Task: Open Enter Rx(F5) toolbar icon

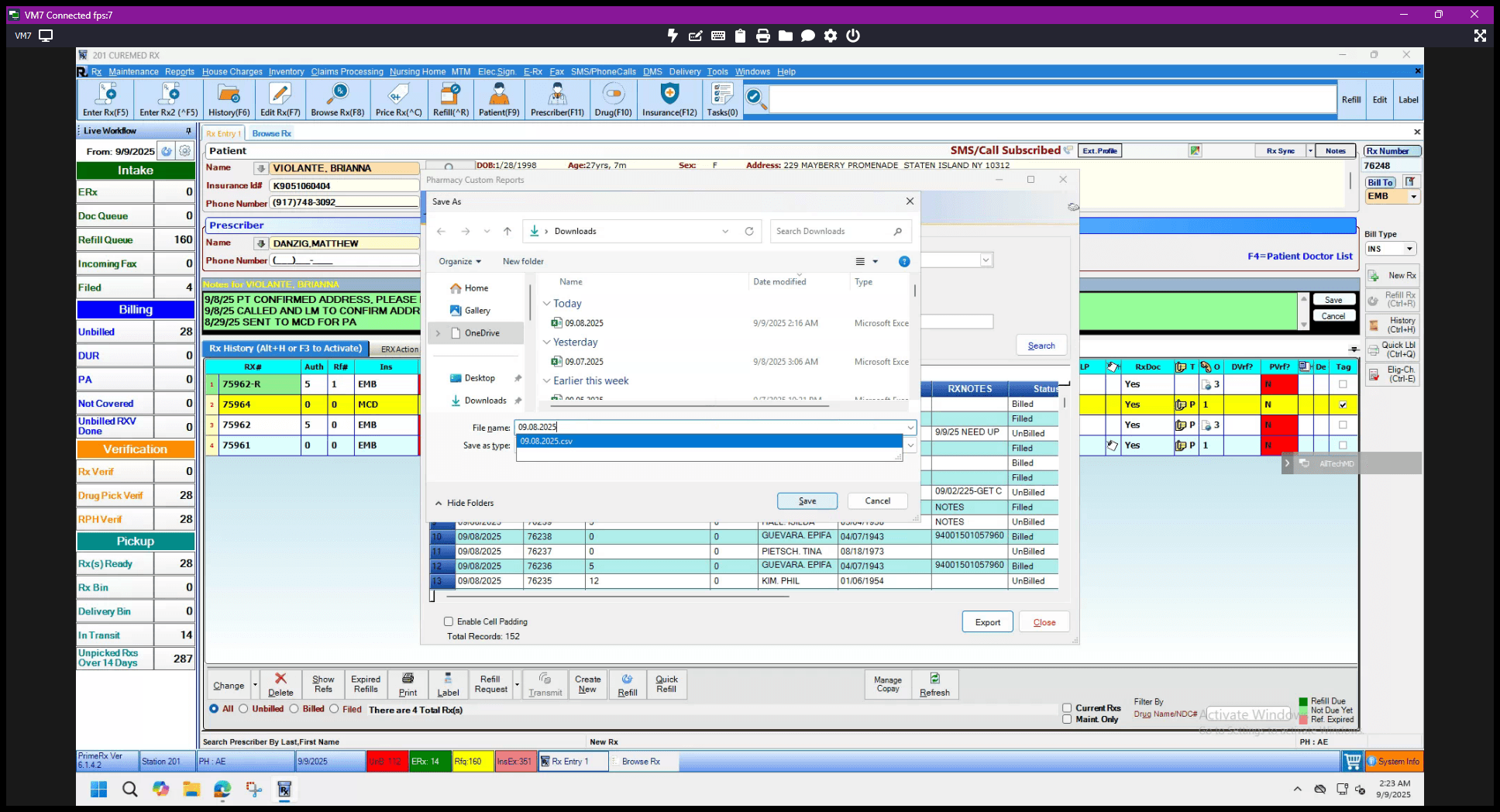Action: tap(105, 100)
